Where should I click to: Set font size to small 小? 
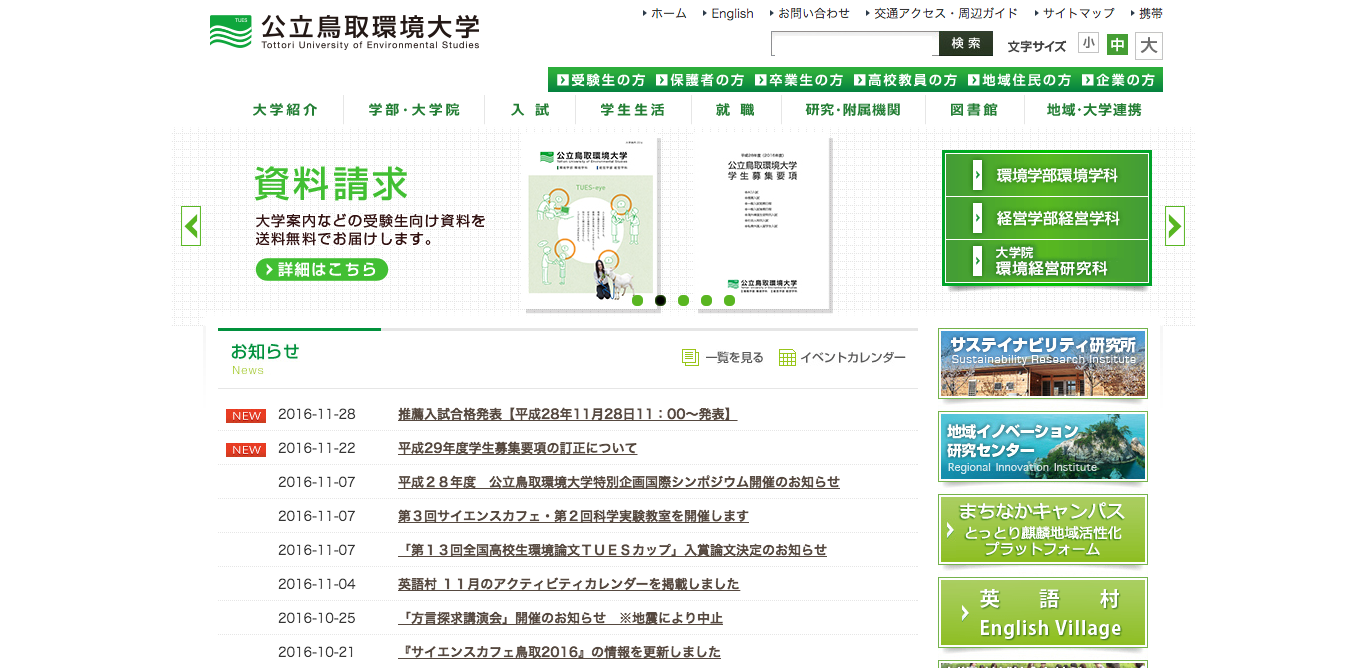1088,43
